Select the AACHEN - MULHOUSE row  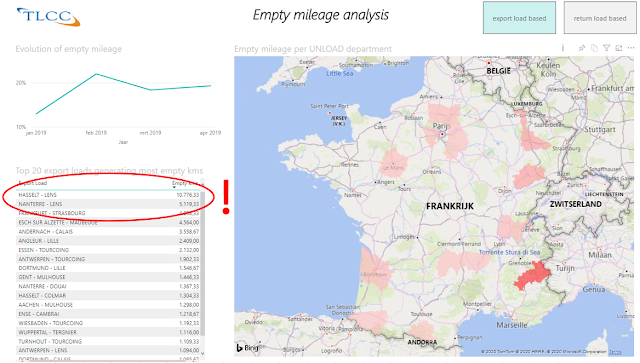pyautogui.click(x=108, y=305)
